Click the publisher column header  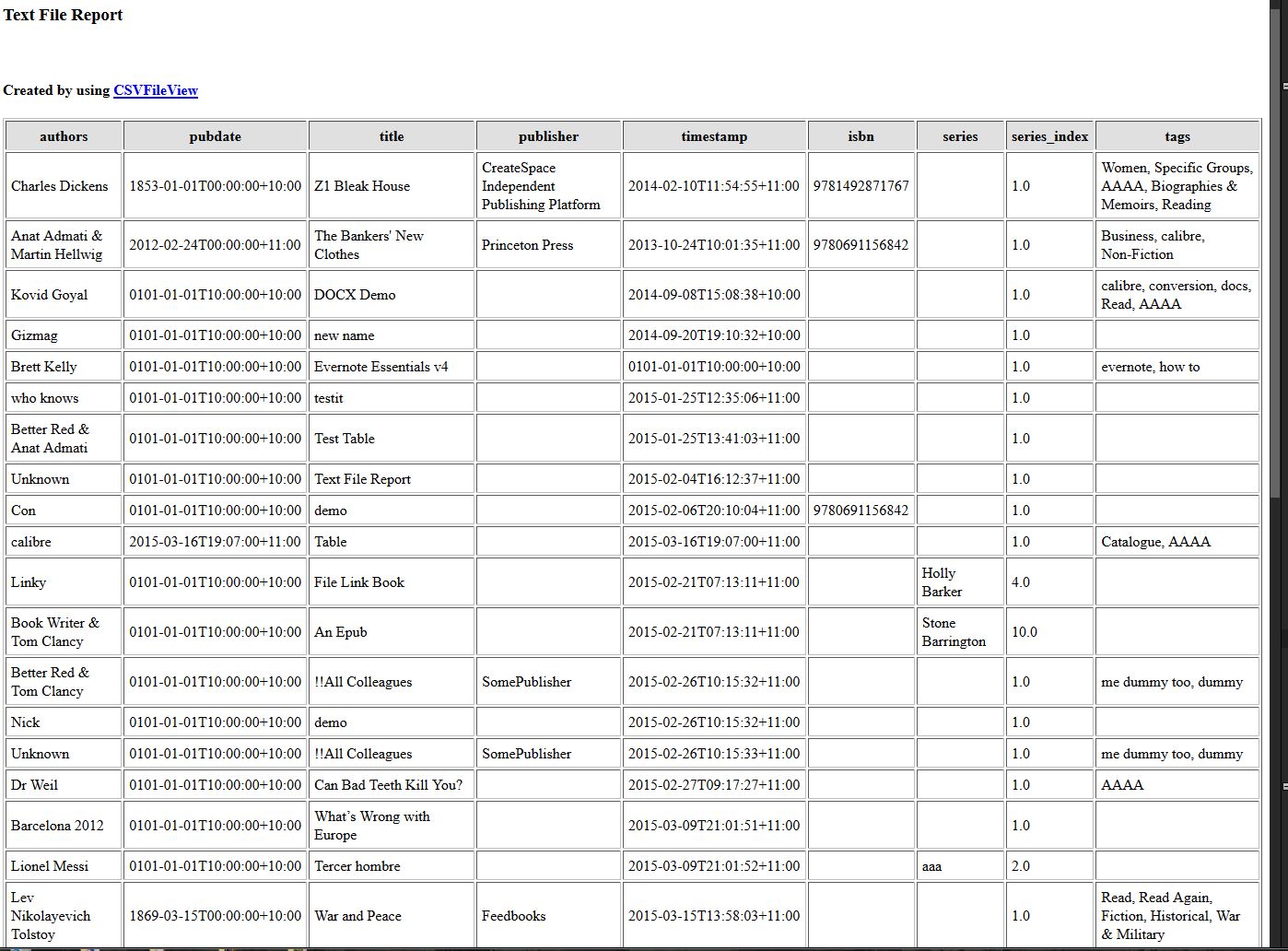coord(548,136)
